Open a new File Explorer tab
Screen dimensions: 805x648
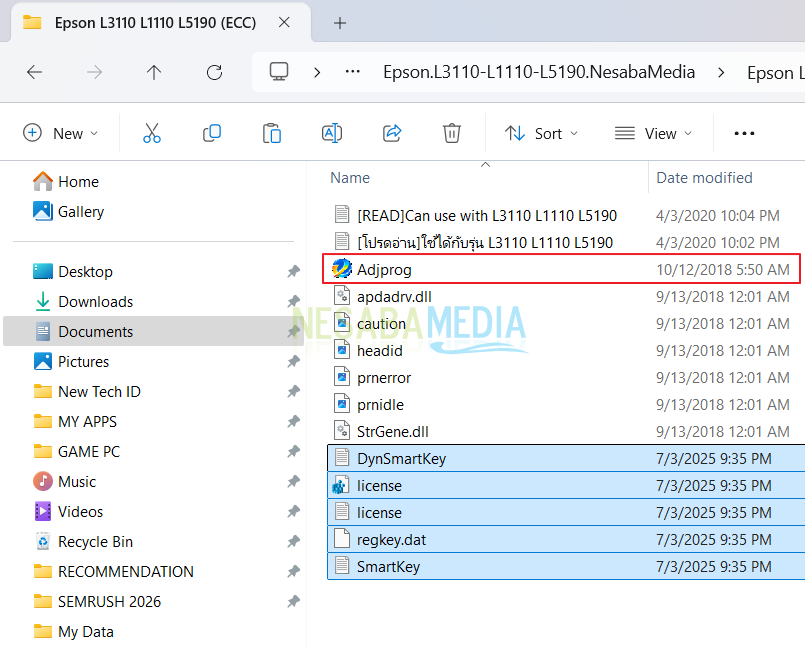[340, 22]
